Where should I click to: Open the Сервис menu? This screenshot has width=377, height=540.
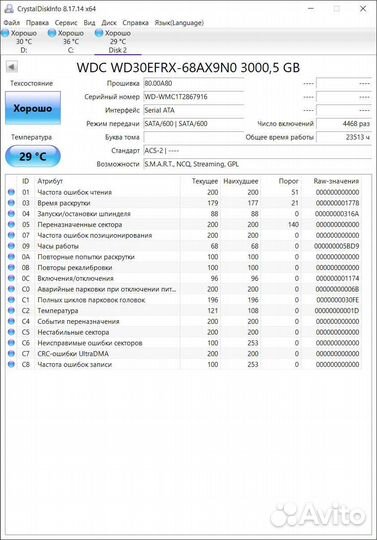click(66, 23)
